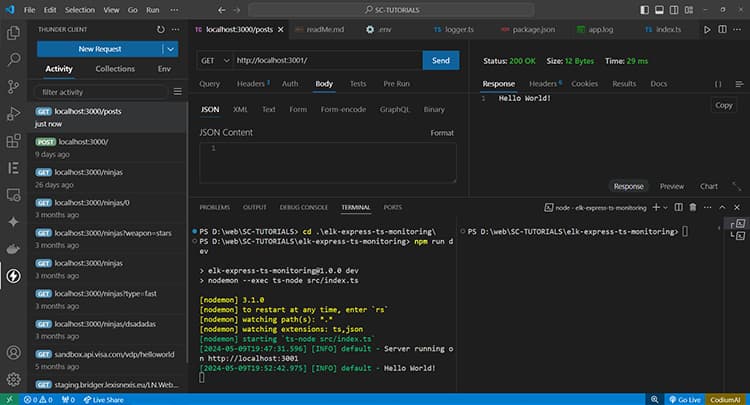Open the Extensions view in activity bar
Screen dimensions: 750x405
[14, 141]
